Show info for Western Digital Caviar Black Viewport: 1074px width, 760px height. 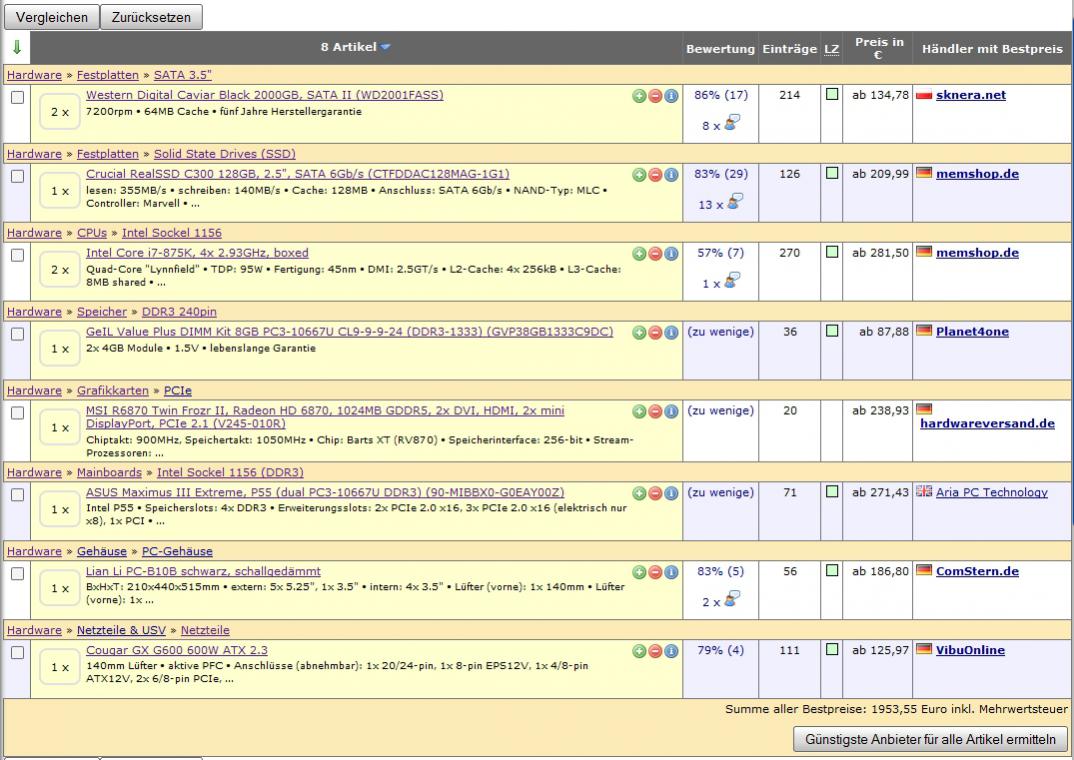point(671,96)
